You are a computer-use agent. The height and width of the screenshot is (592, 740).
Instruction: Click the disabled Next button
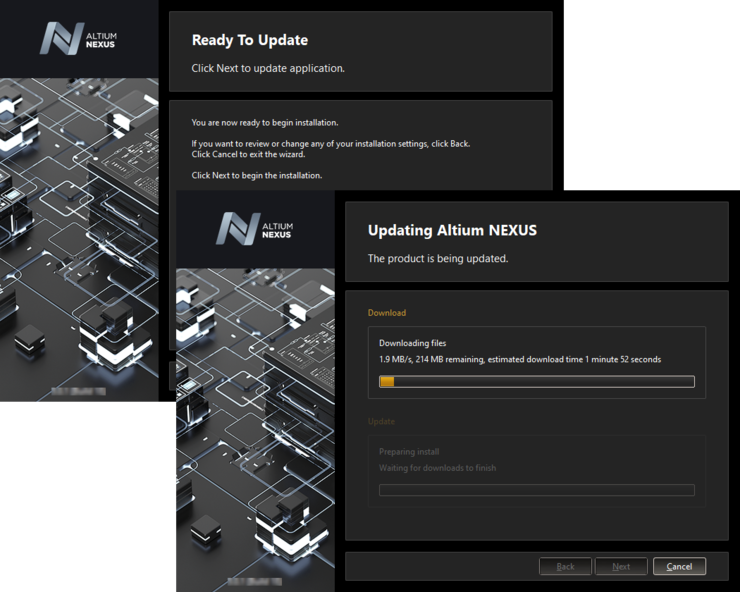tap(621, 566)
